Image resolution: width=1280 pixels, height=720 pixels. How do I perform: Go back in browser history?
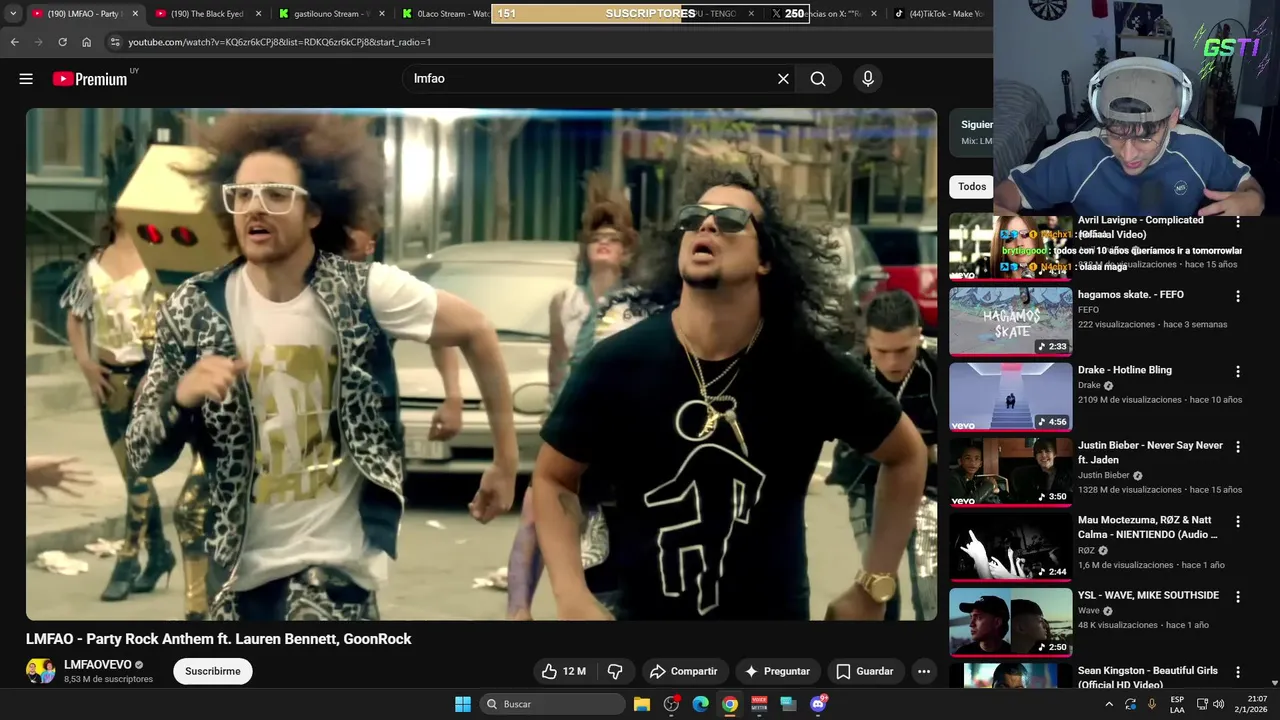point(14,42)
